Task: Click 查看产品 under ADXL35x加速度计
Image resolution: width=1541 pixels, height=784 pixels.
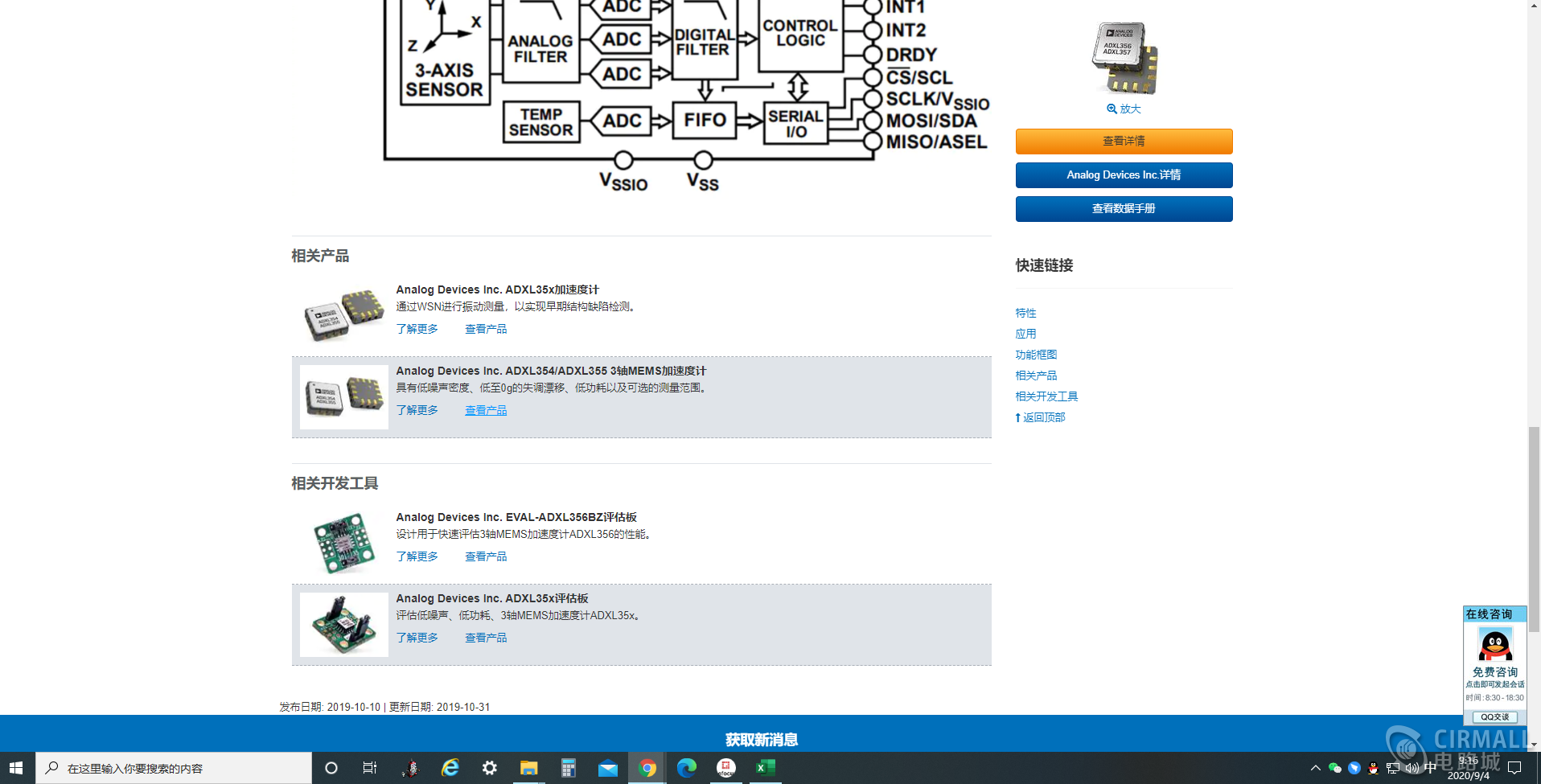Action: [486, 329]
